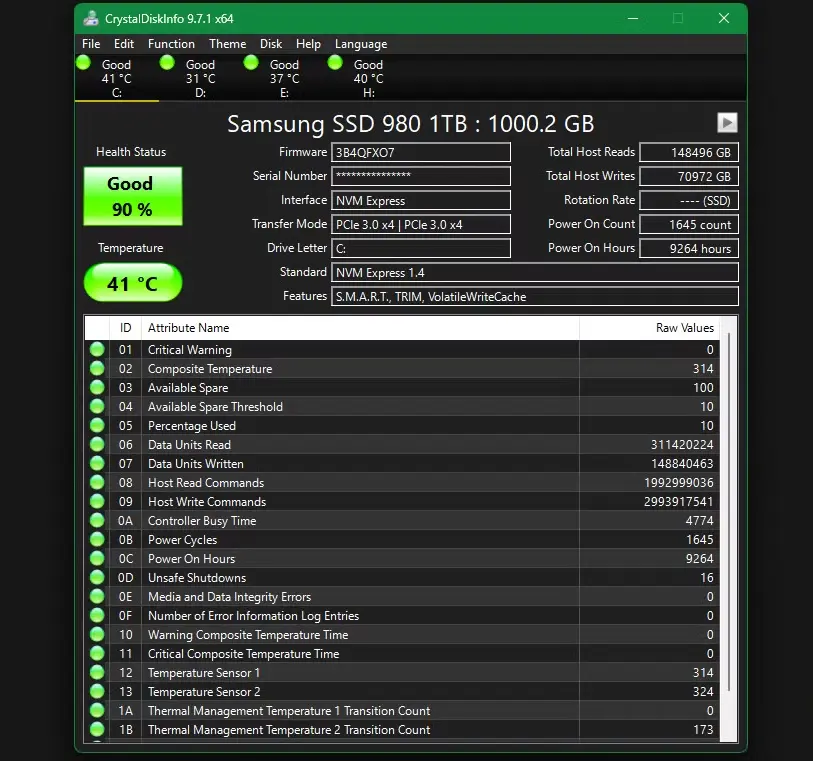Click the Good 90 % health status button
Viewport: 813px width, 761px height.
pyautogui.click(x=132, y=196)
